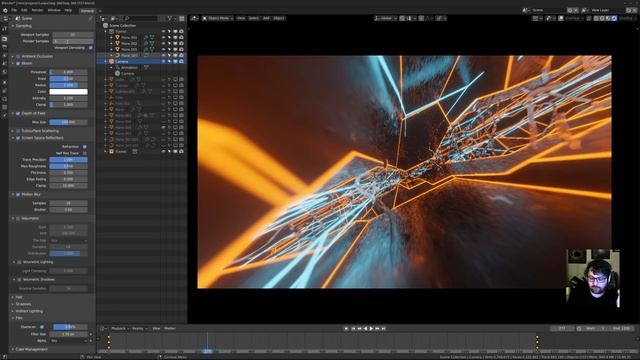Disable the Motion Blur checkbox
Viewport: 640px width, 360px height.
coord(18,194)
